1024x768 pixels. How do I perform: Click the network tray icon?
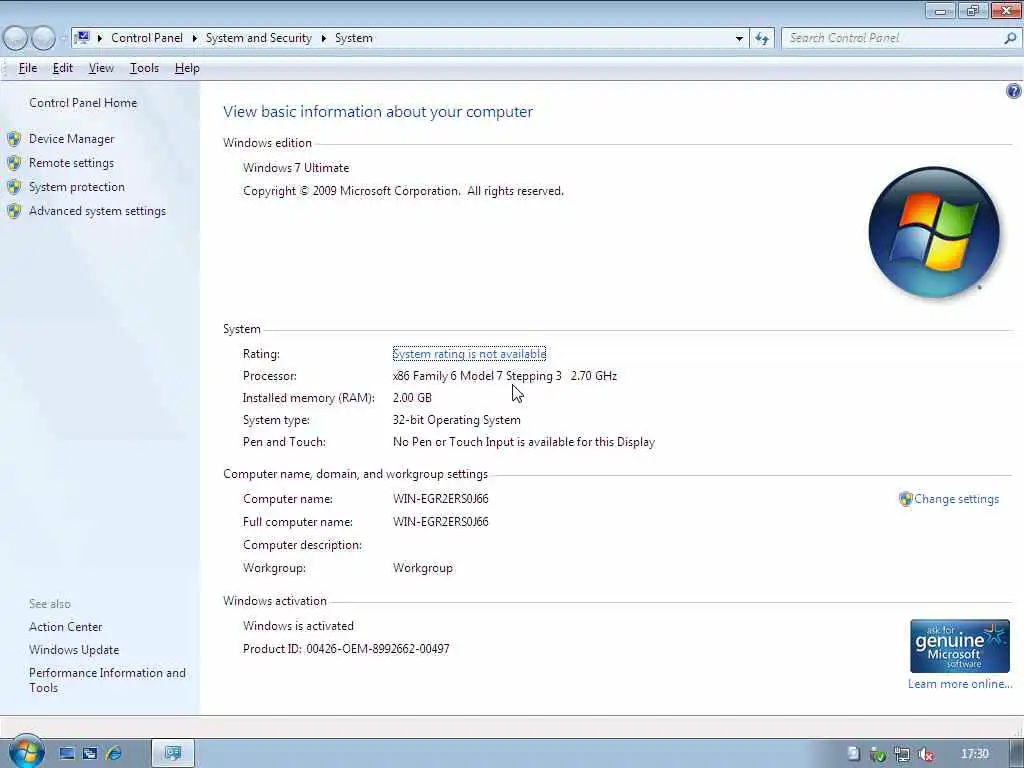(902, 754)
